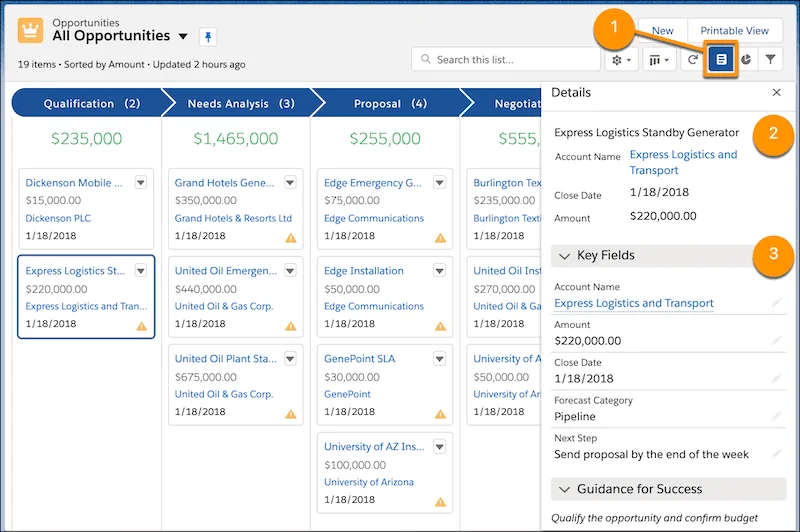The height and width of the screenshot is (532, 800).
Task: Open the Dickenson PLC account link
Action: pyautogui.click(x=58, y=218)
